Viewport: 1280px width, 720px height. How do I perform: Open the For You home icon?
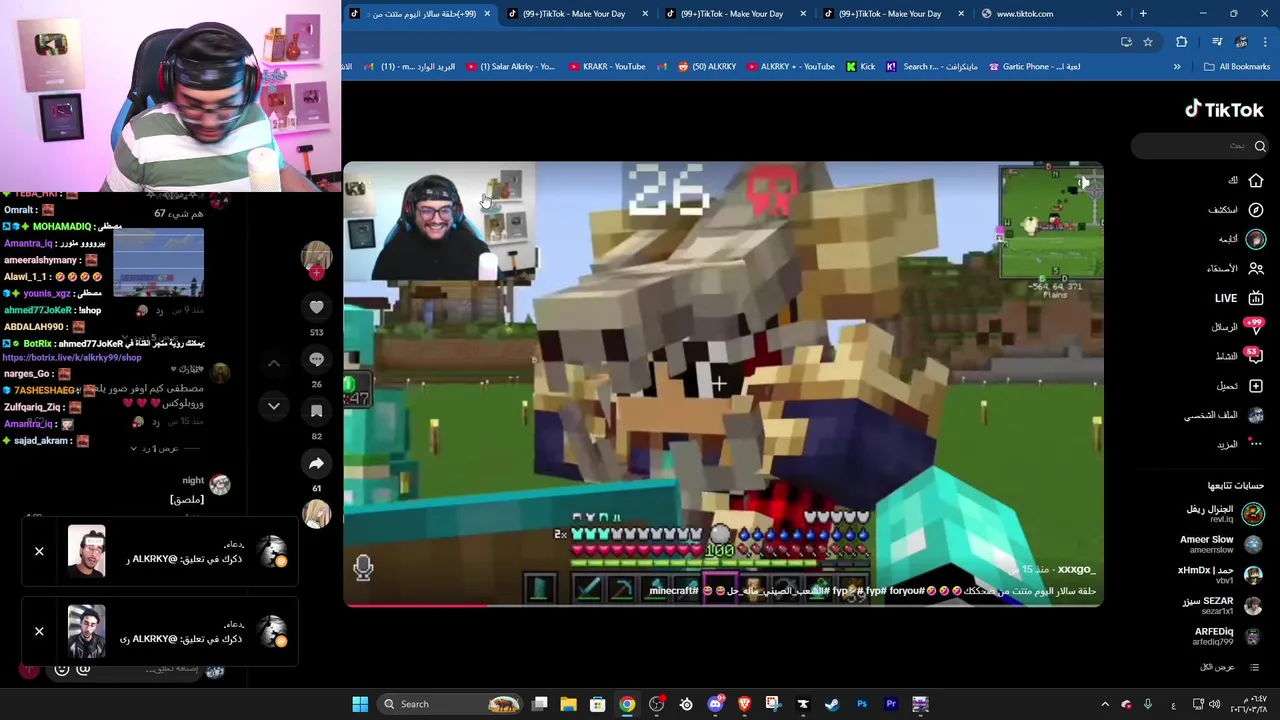(1256, 181)
